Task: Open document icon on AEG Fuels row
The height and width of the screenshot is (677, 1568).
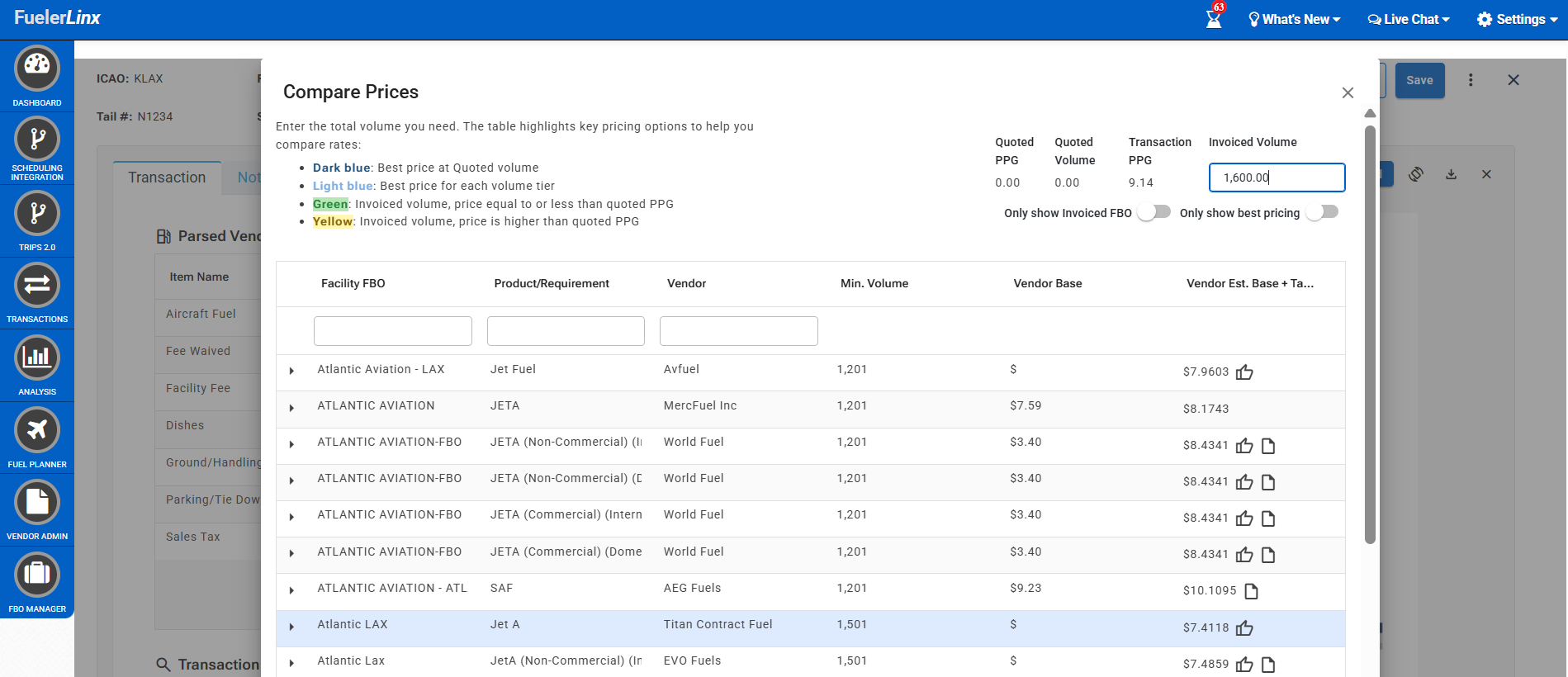Action: [x=1251, y=591]
